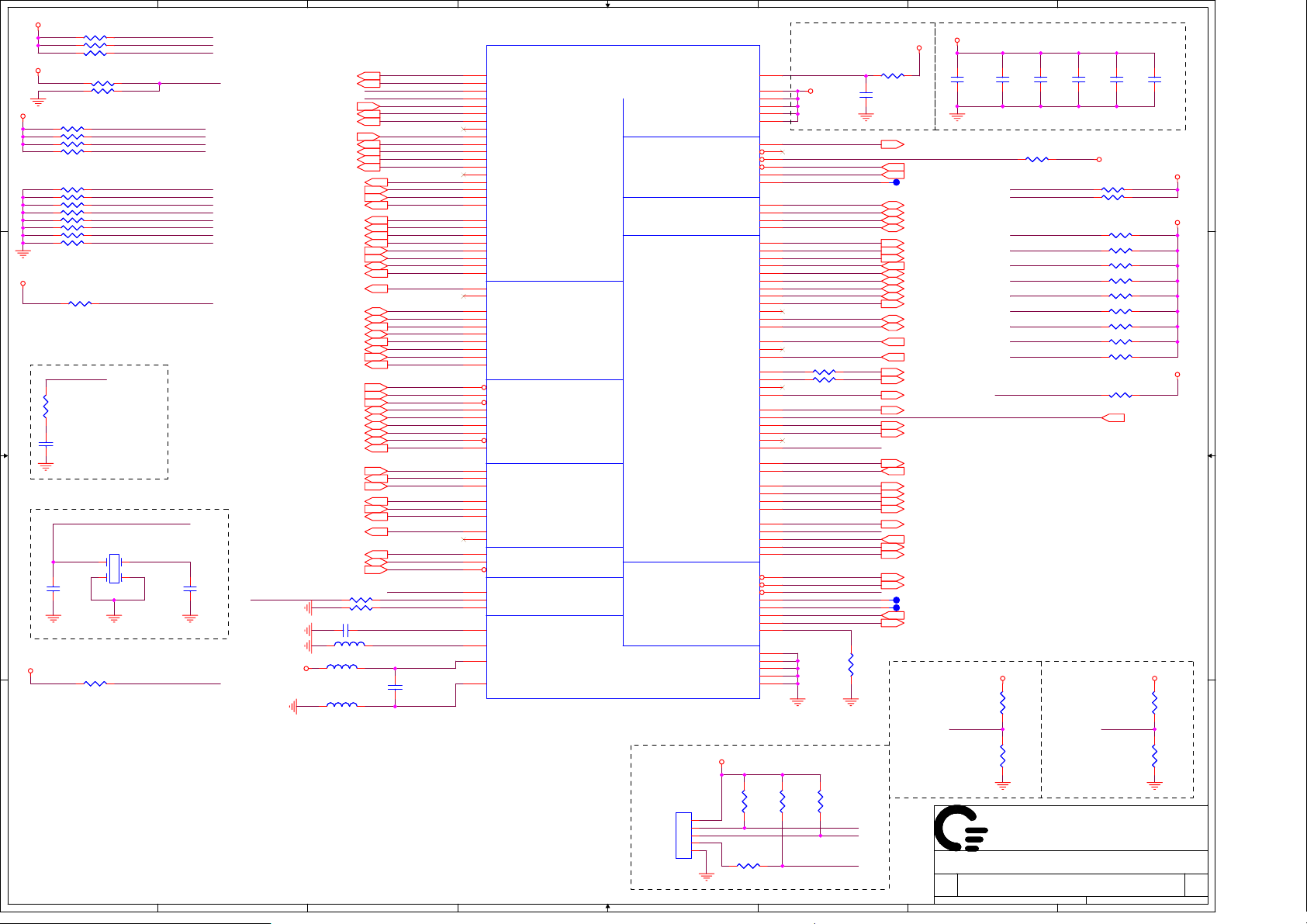
Task: Select the rightmost of six parallel decoupling capacitors
Action: (x=1154, y=79)
